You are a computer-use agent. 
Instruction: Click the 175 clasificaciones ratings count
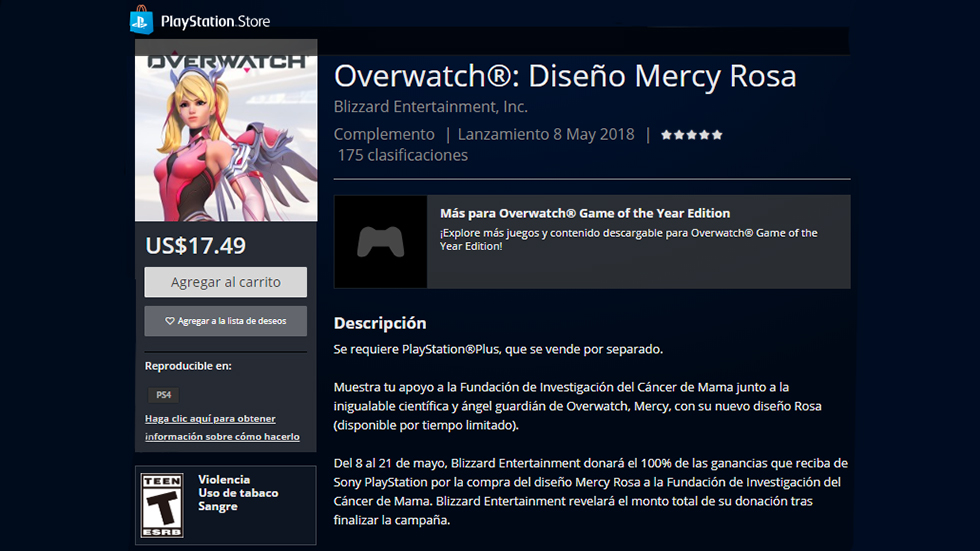point(402,155)
